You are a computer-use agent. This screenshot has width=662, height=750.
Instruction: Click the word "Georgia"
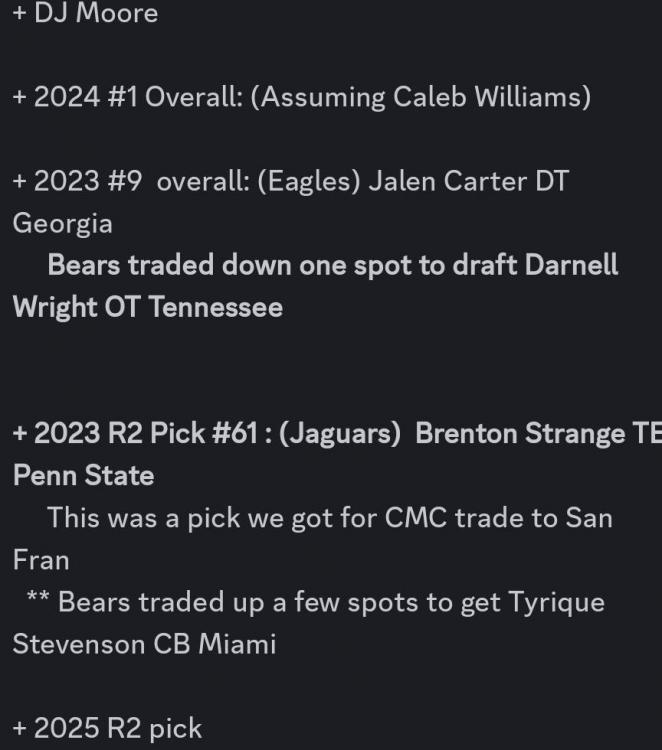click(x=62, y=223)
